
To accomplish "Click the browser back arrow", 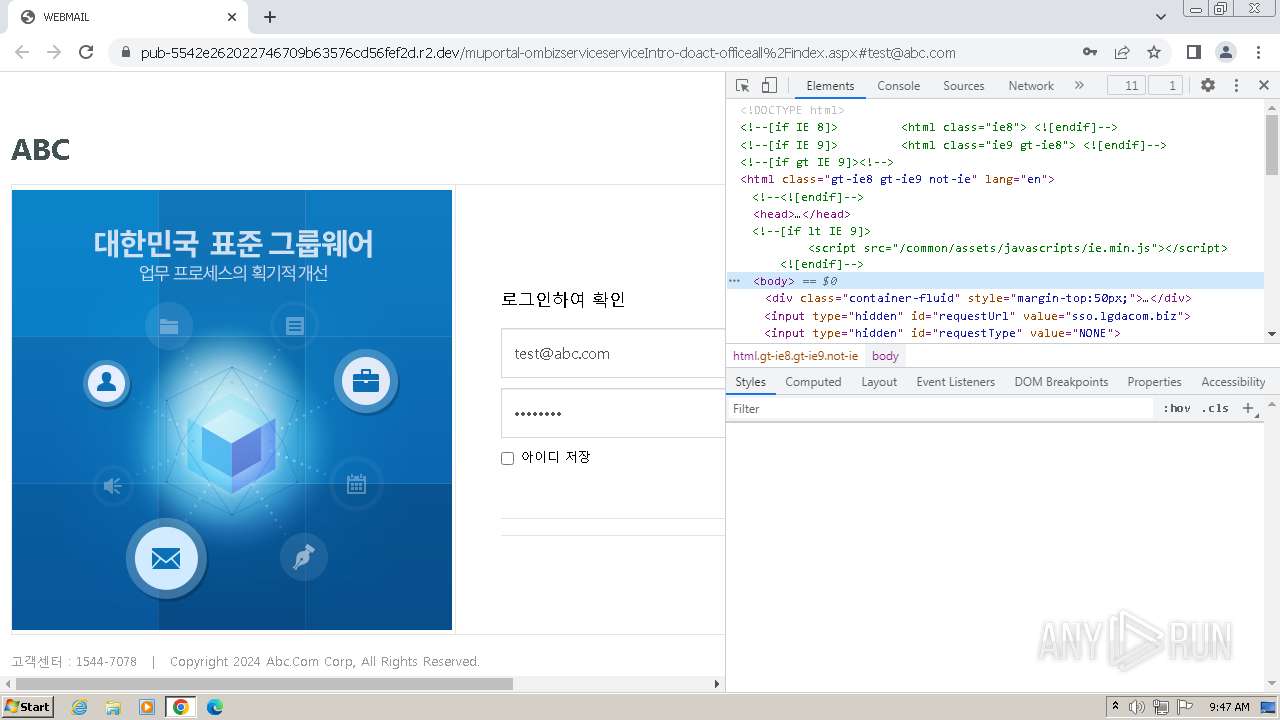I will coord(22,52).
